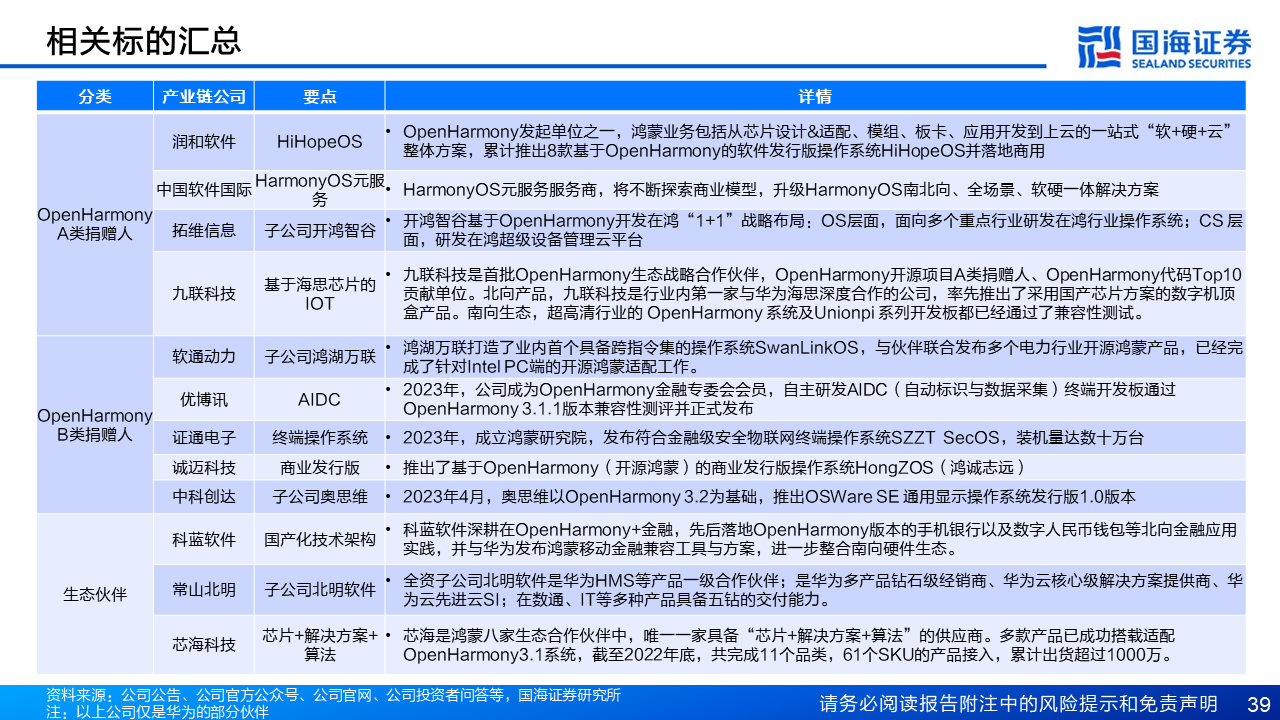
Task: Click the detail text mentioning SwanLinkOS
Action: pyautogui.click(x=823, y=357)
